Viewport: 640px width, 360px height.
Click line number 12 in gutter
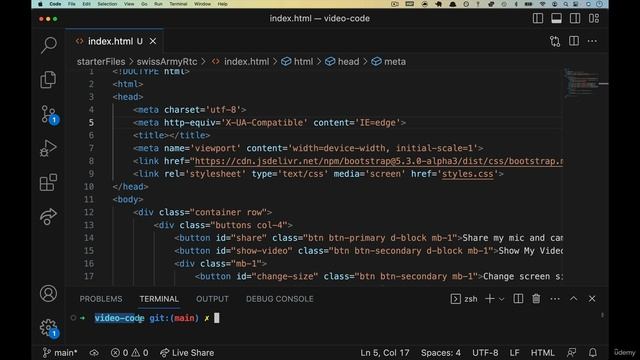click(89, 212)
